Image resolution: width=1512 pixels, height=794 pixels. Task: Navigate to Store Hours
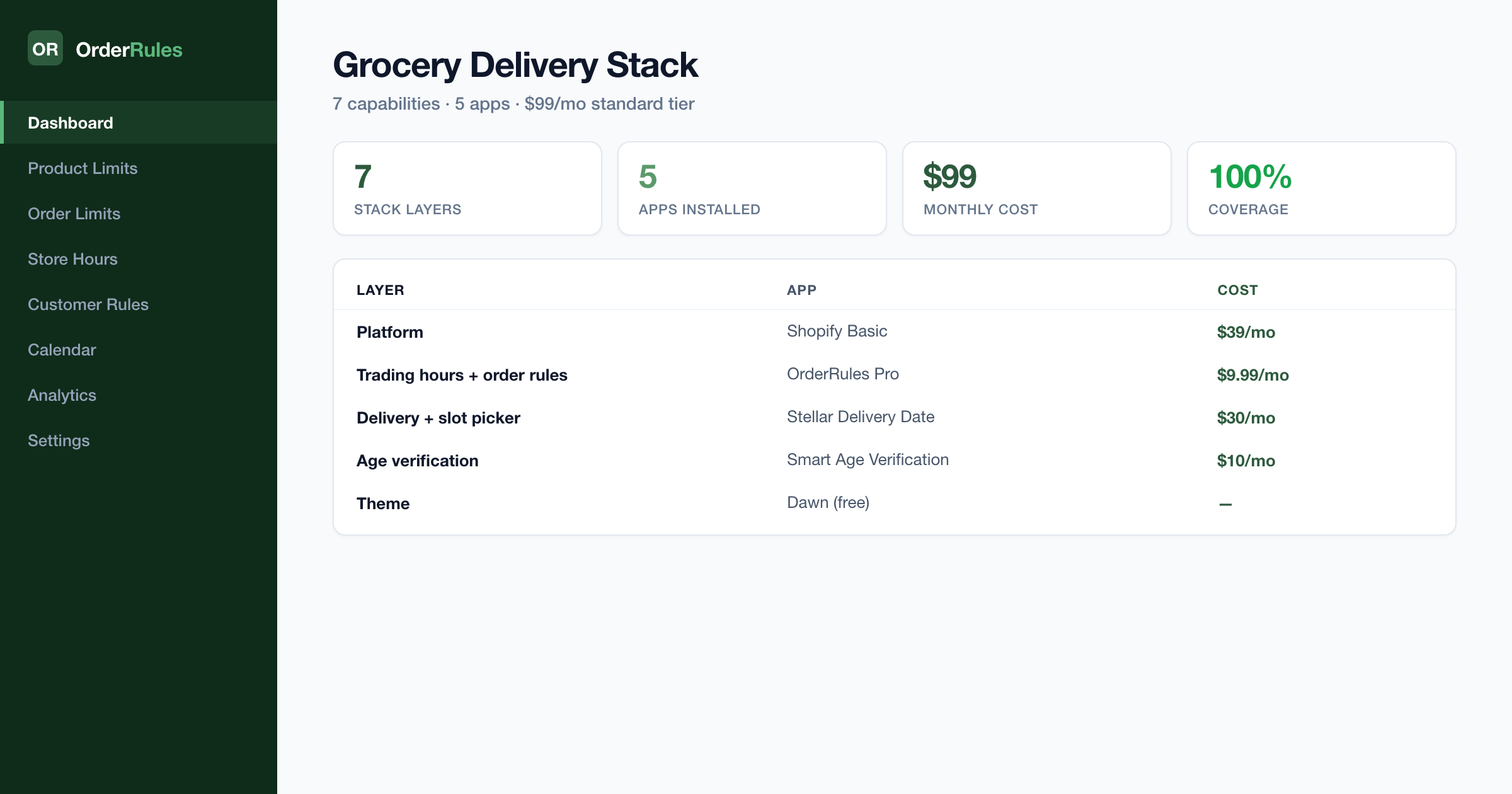[x=139, y=259]
